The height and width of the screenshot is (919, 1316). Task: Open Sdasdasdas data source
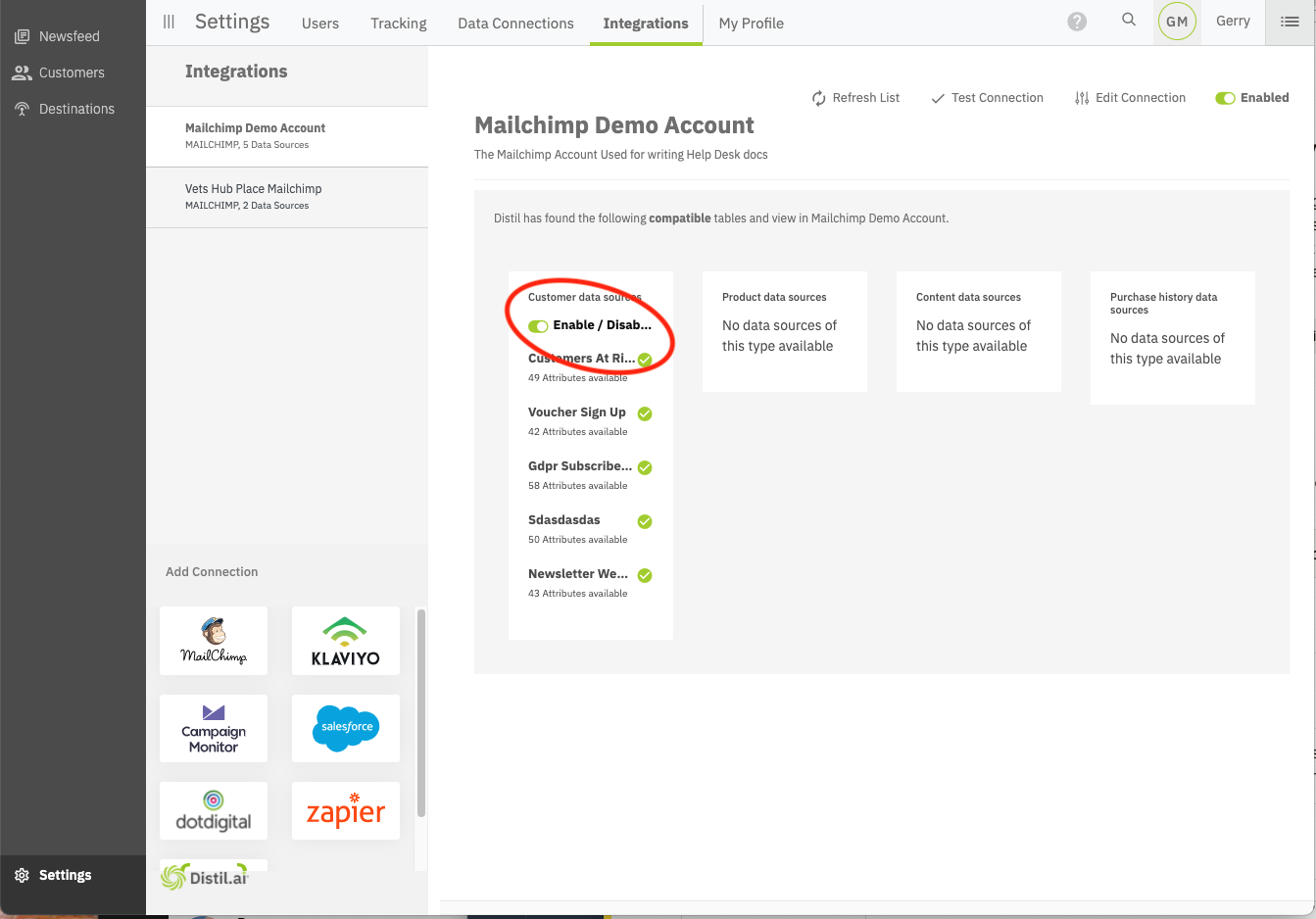click(x=564, y=520)
